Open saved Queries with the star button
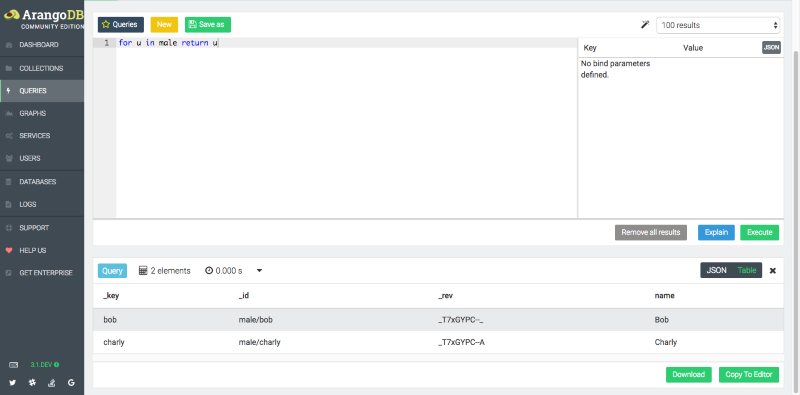 click(121, 24)
